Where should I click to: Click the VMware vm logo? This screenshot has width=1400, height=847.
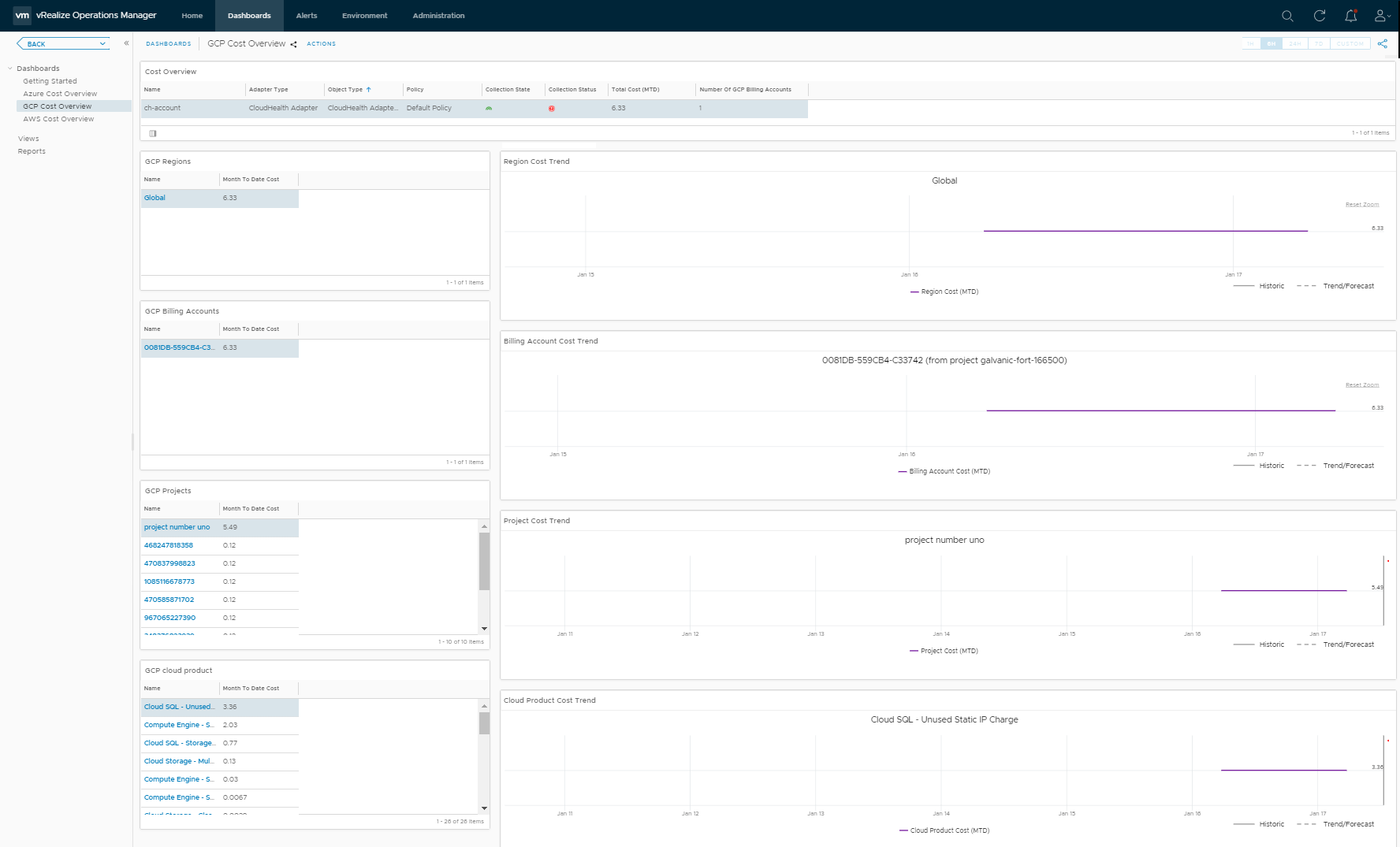pos(22,15)
